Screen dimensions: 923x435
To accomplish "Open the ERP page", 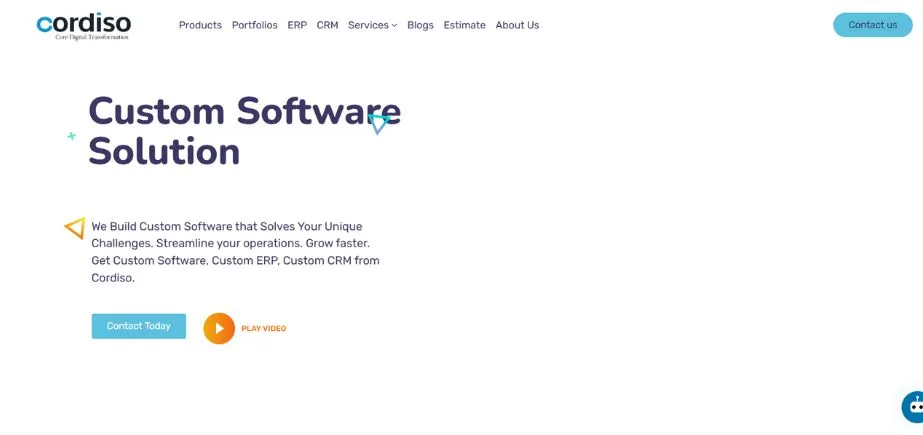I will (x=297, y=25).
